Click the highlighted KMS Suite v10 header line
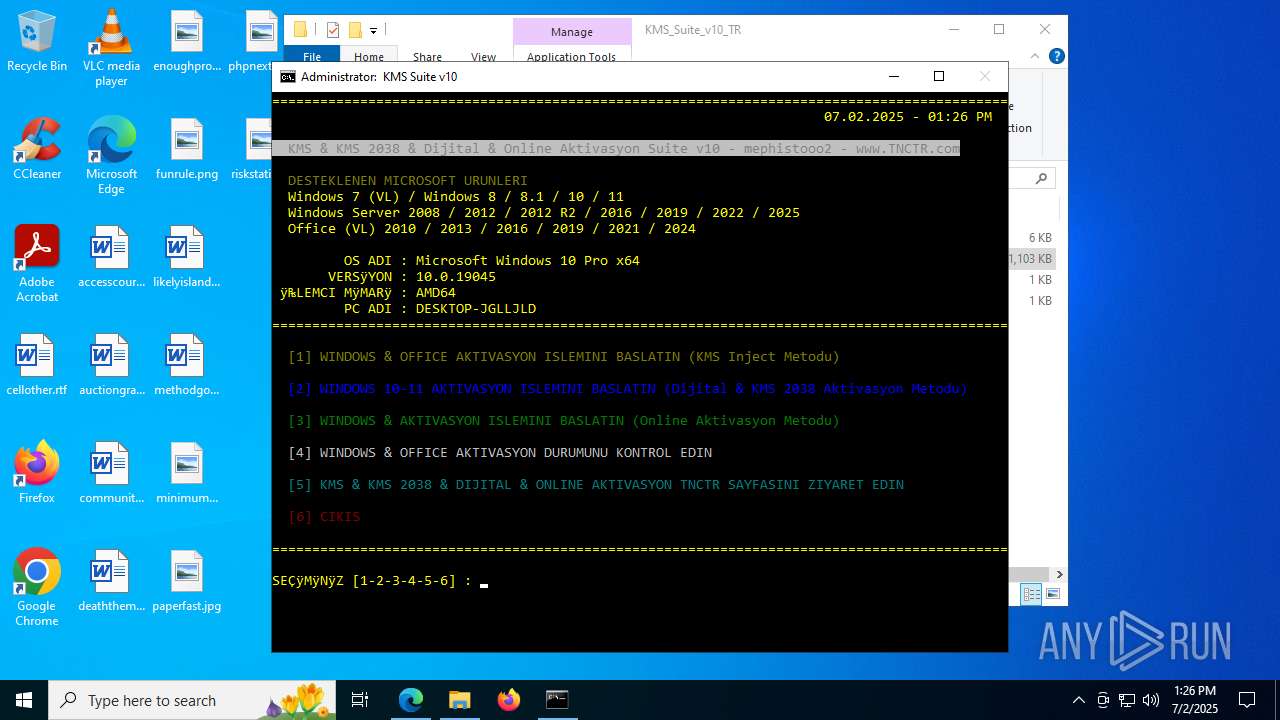The width and height of the screenshot is (1280, 720). click(616, 149)
